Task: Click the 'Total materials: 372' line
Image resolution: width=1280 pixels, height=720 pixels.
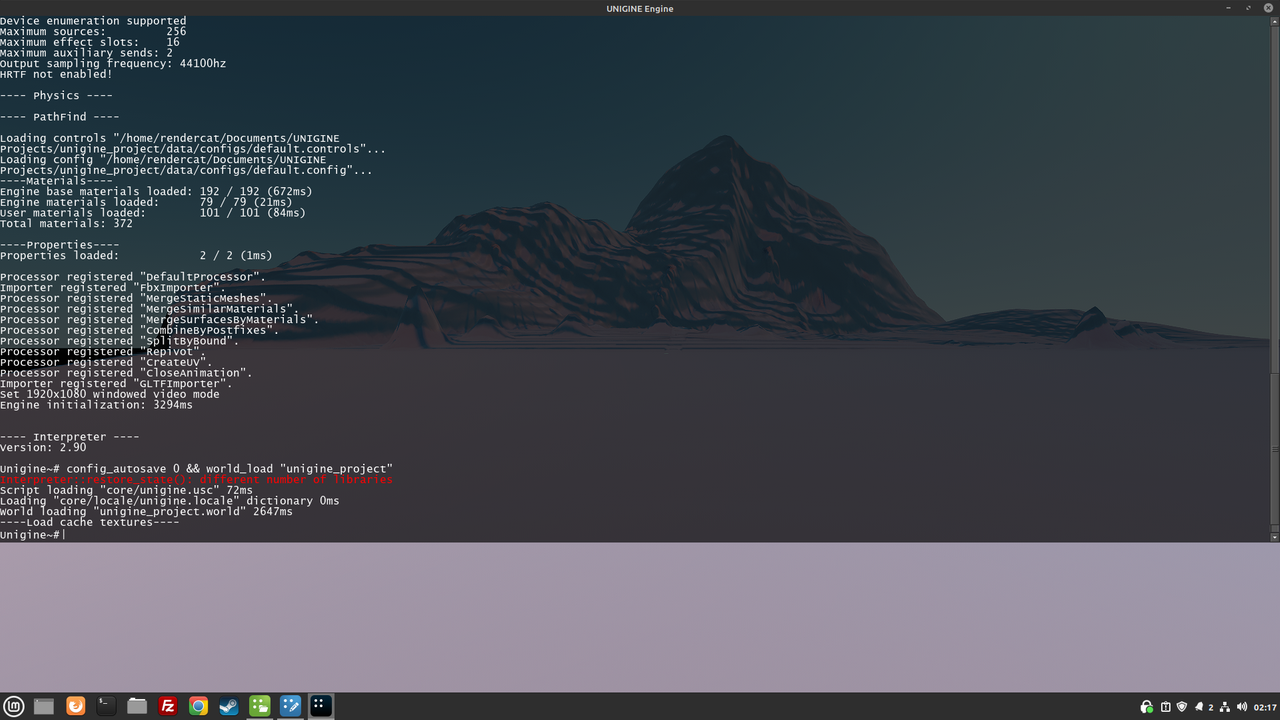Action: coord(66,223)
